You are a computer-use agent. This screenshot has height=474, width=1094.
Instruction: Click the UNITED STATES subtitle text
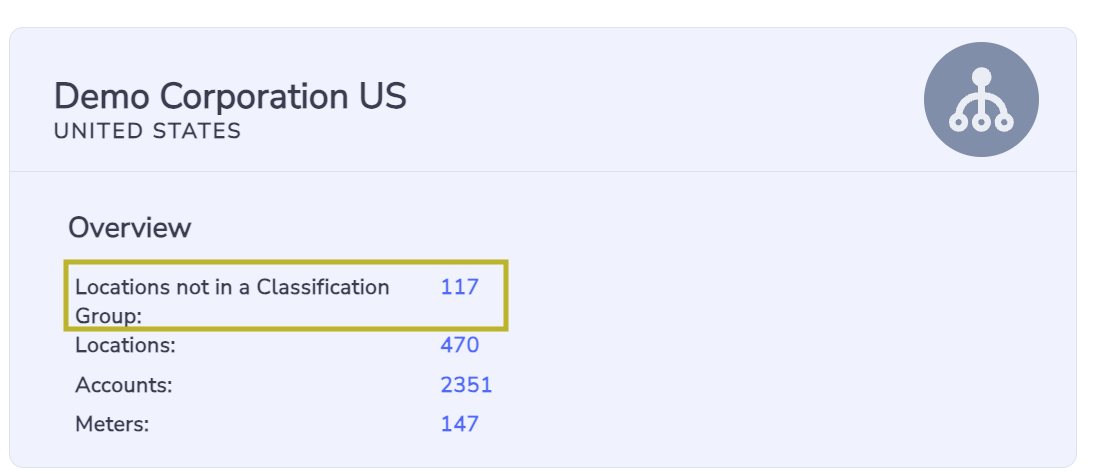(x=147, y=131)
